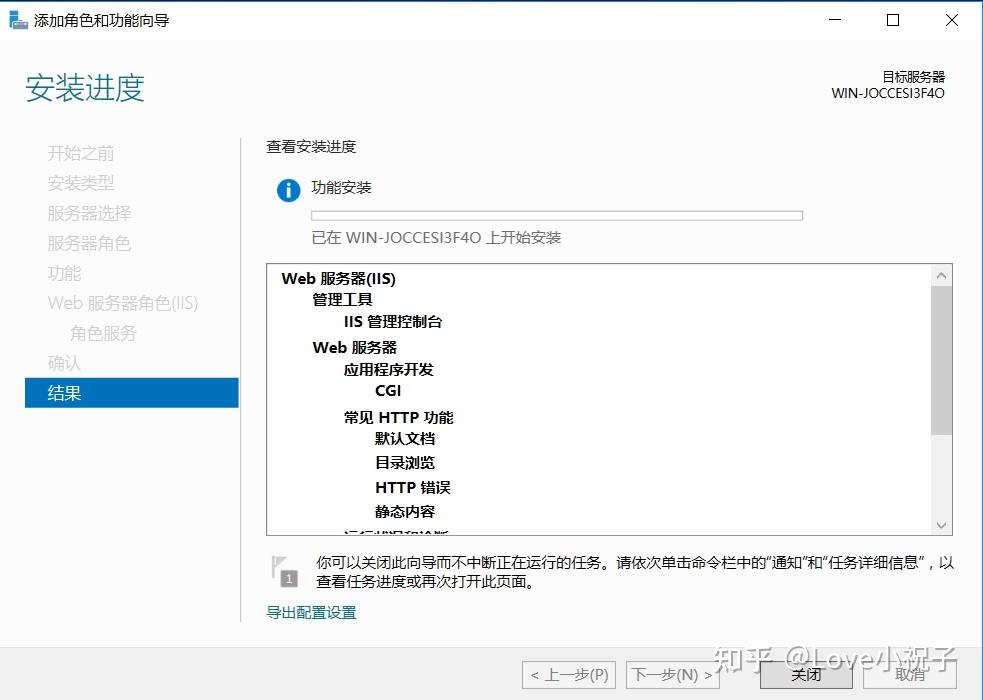983x700 pixels.
Task: Select 开始之前 step in sidebar
Action: (x=81, y=153)
